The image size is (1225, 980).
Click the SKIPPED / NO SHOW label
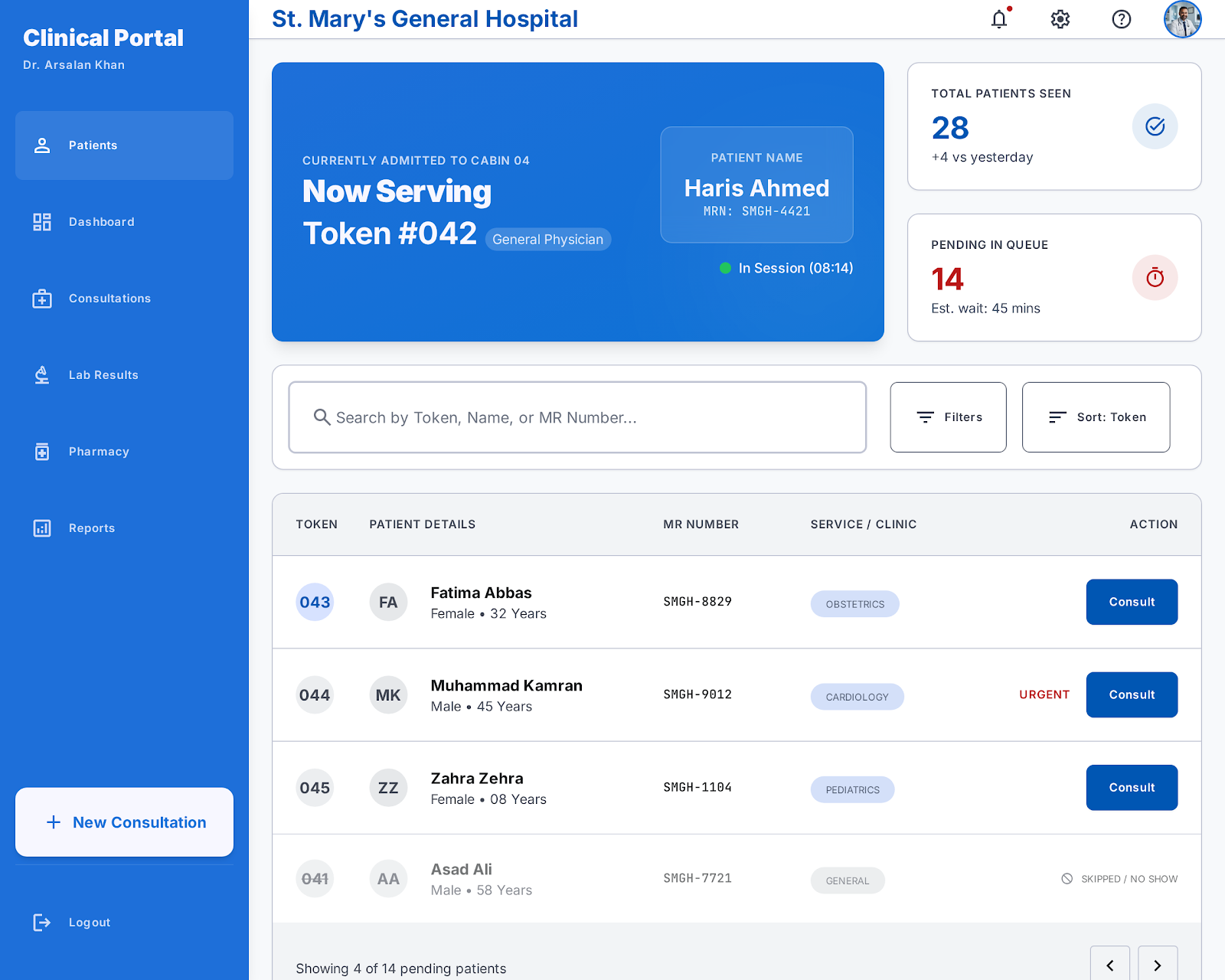(x=1129, y=879)
